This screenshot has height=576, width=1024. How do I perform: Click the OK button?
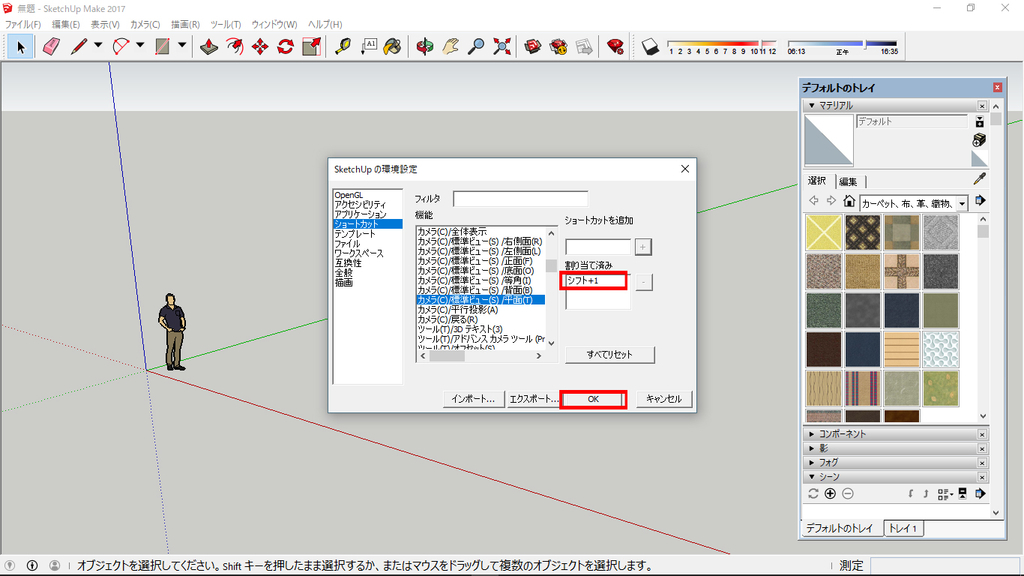pyautogui.click(x=593, y=399)
